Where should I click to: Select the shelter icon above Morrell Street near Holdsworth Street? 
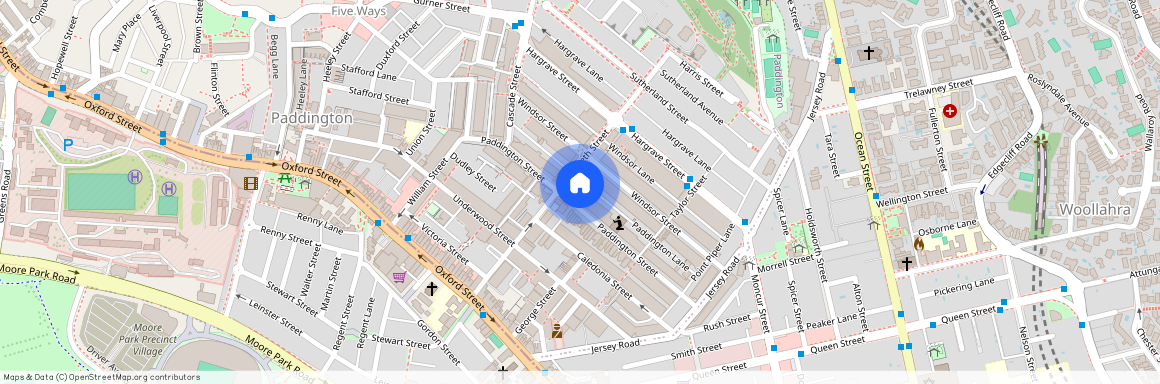tap(798, 249)
